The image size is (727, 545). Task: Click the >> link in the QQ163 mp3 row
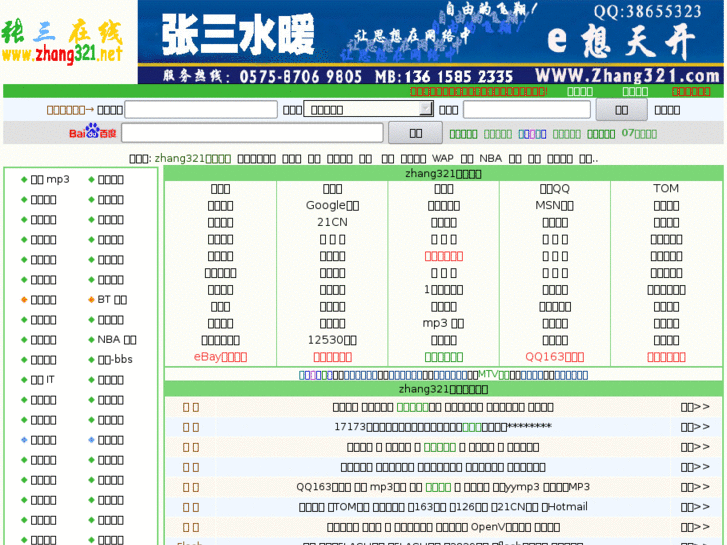click(695, 487)
